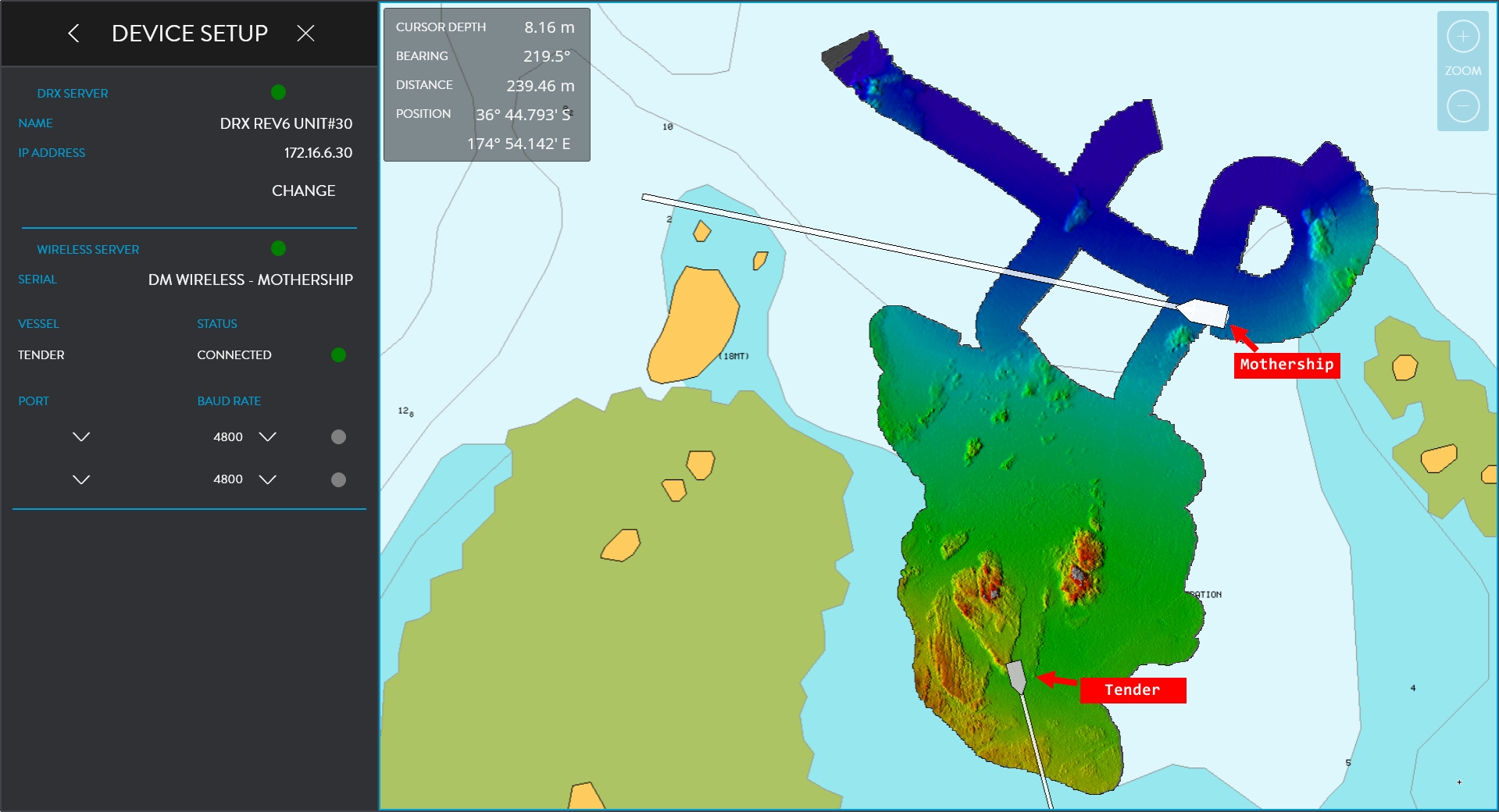Select the Mothership vessel icon on map
This screenshot has width=1499, height=812.
click(x=1203, y=312)
